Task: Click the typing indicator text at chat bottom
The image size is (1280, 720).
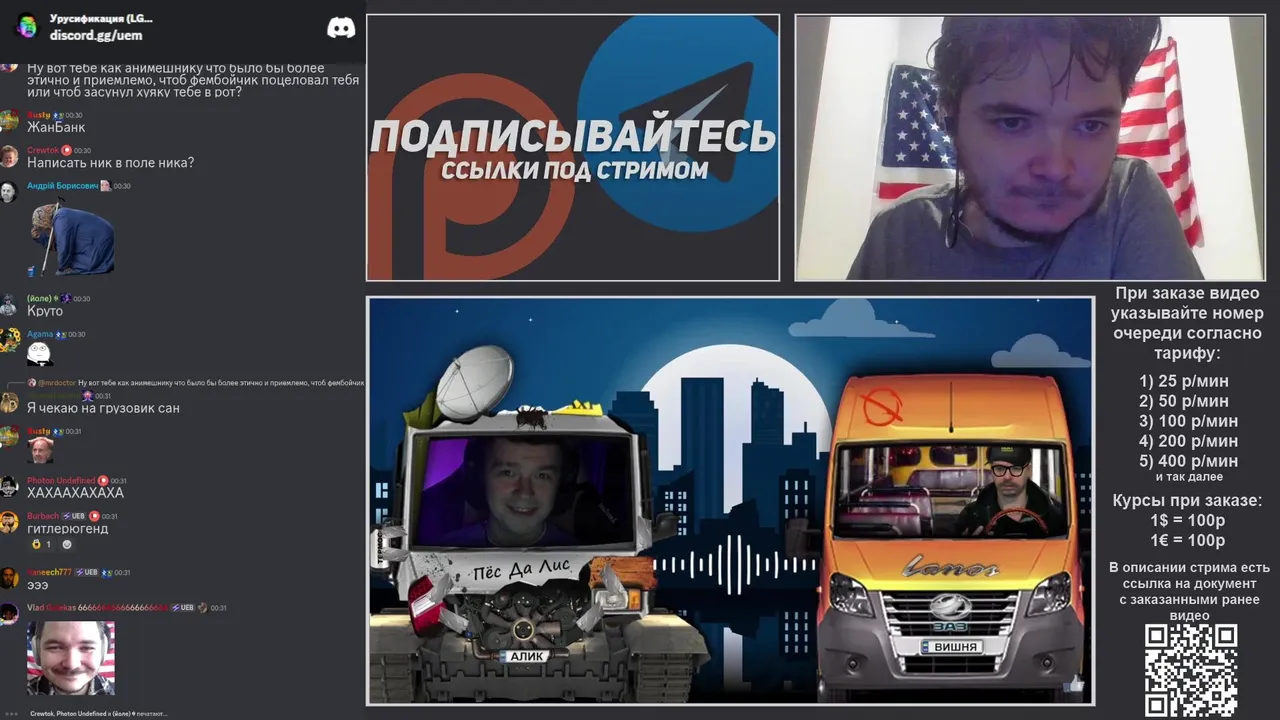Action: [98, 713]
